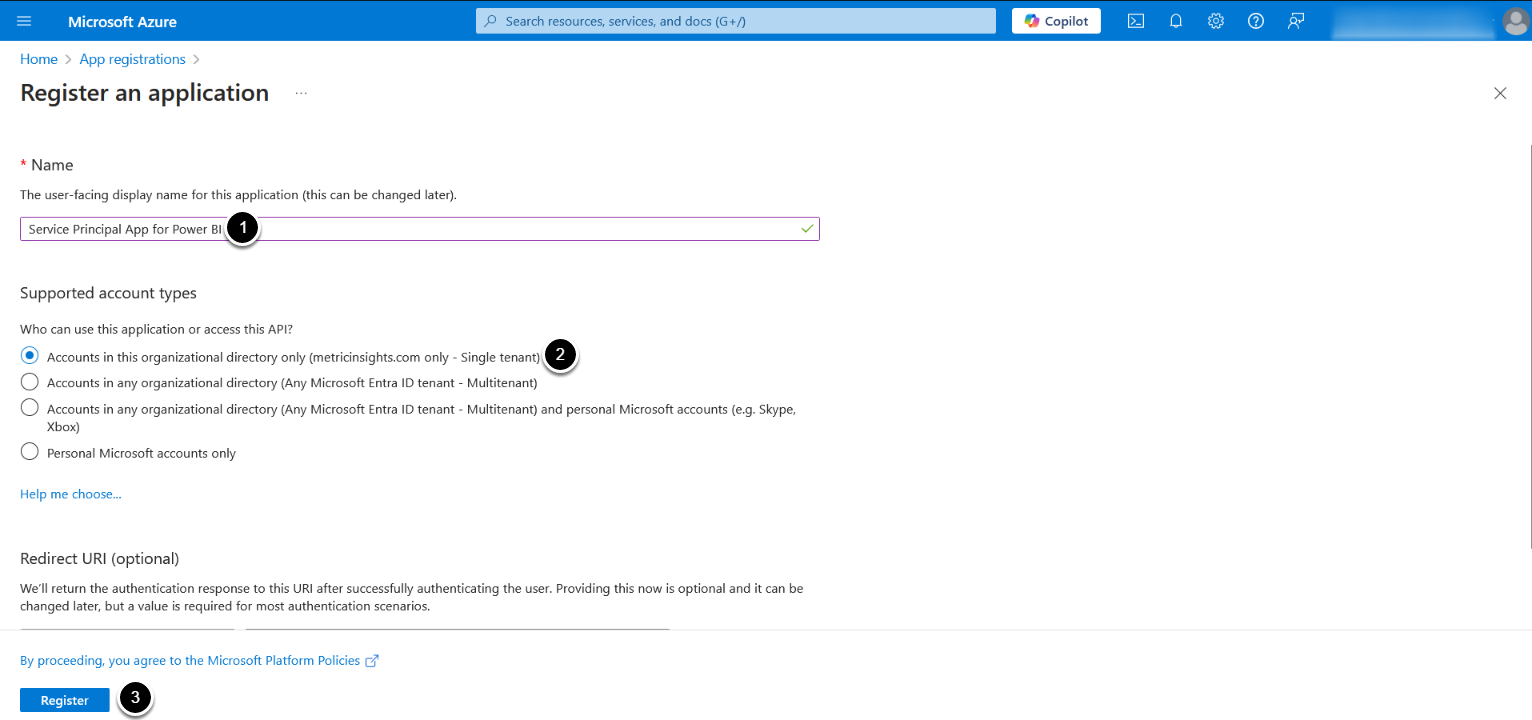The width and height of the screenshot is (1532, 720).
Task: Click the application Name input field
Action: [500, 229]
